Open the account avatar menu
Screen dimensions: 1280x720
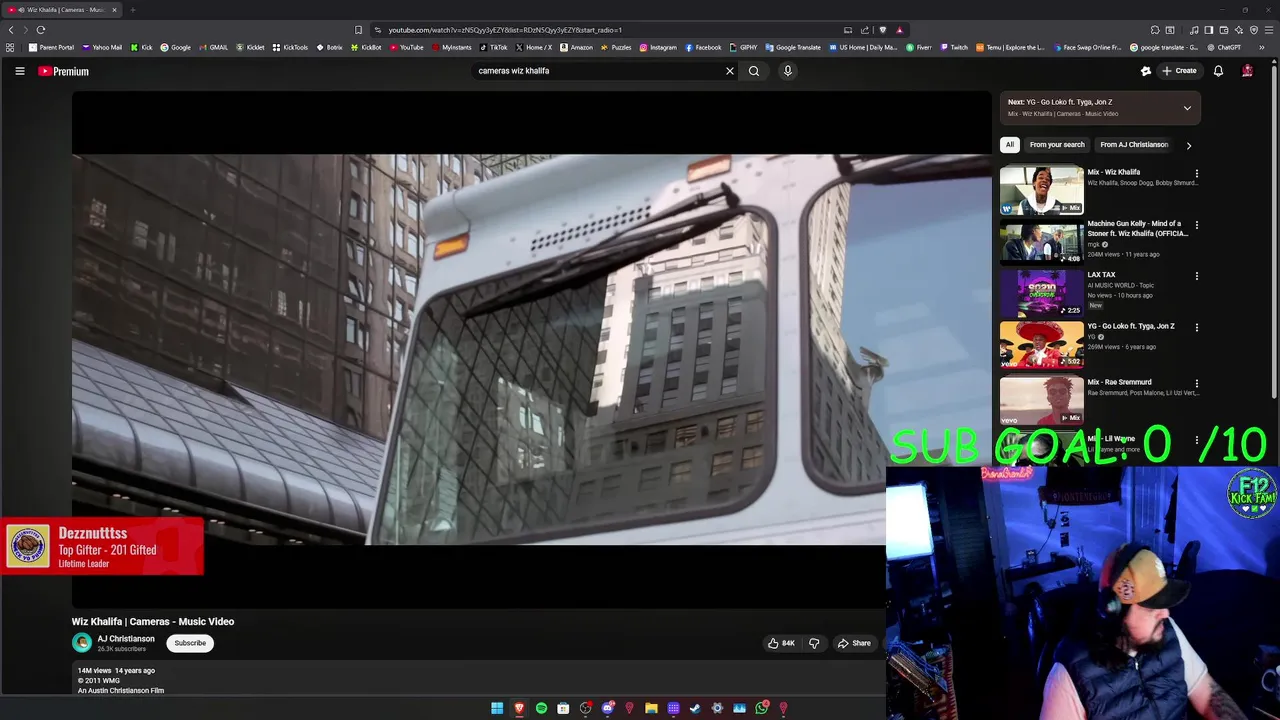1247,71
